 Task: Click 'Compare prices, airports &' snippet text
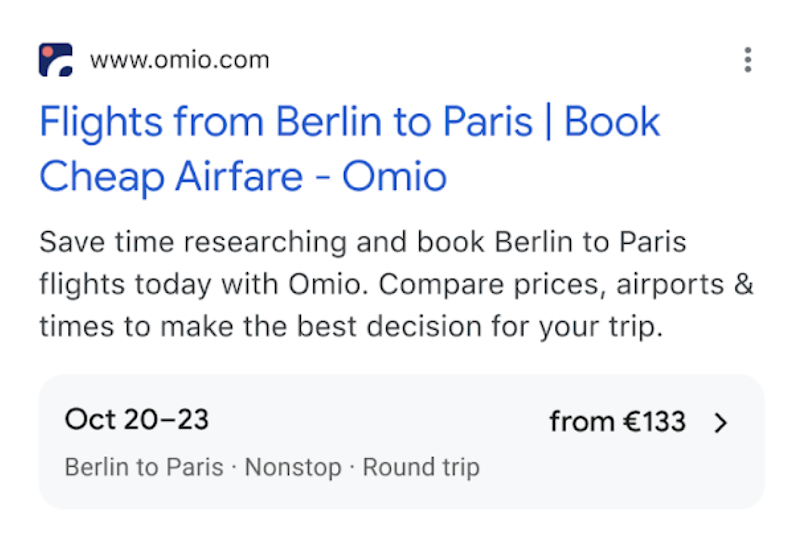pyautogui.click(x=566, y=285)
